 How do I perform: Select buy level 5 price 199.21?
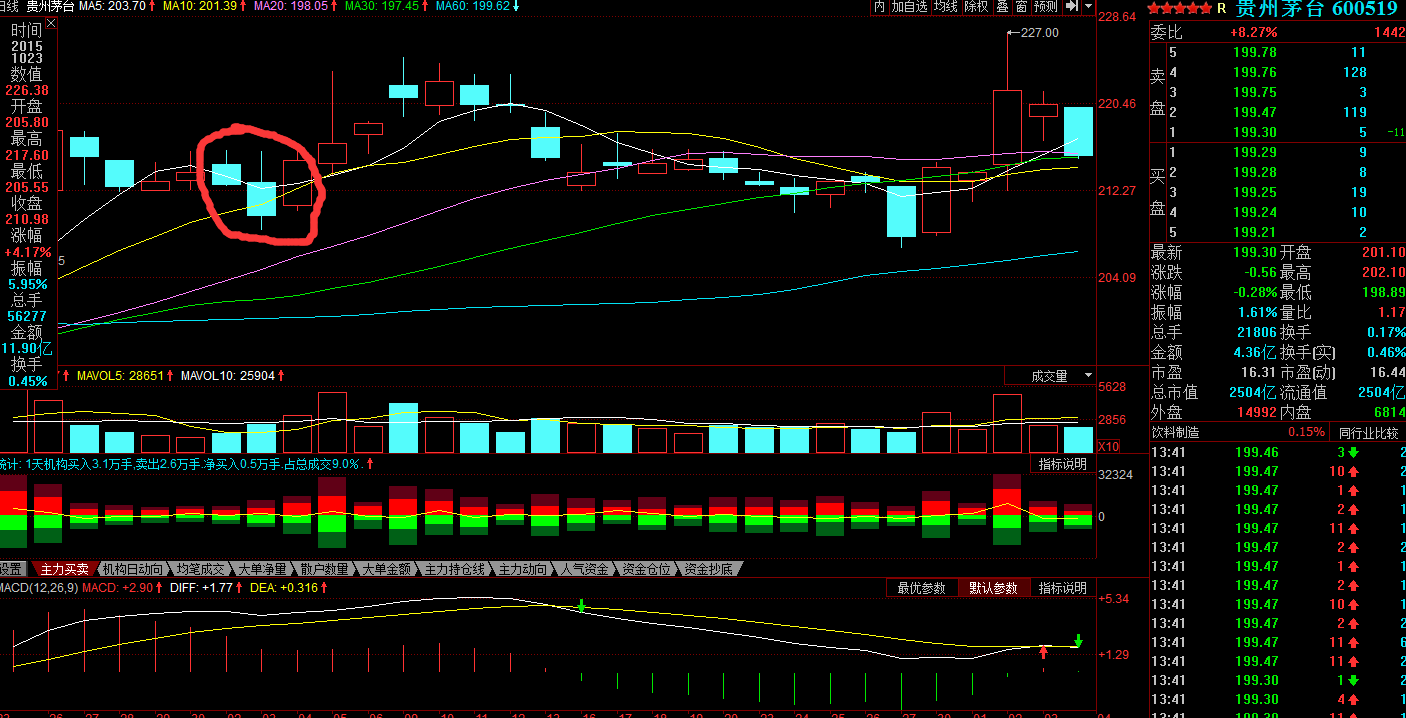[1255, 232]
